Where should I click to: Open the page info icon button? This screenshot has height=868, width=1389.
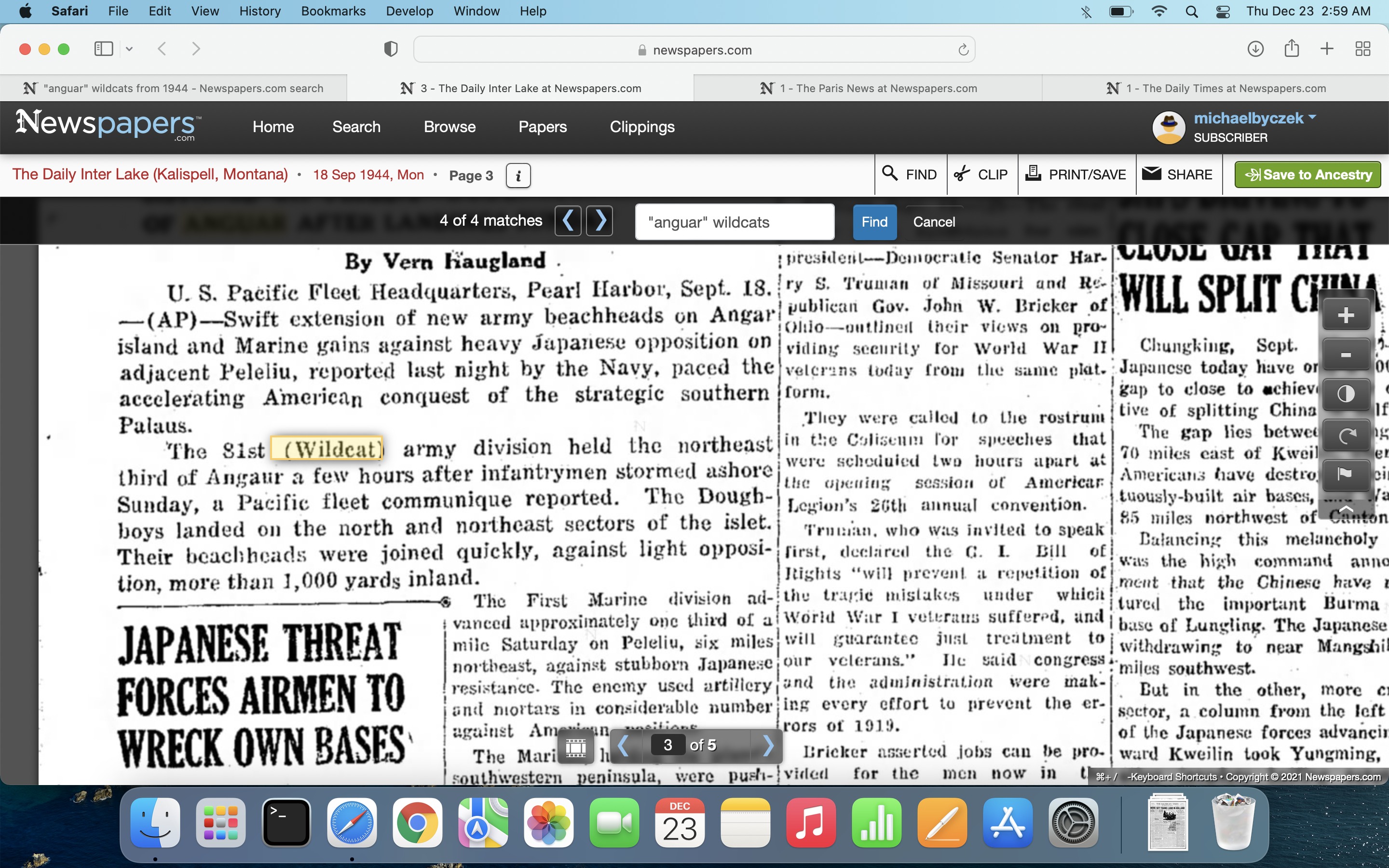[x=517, y=175]
